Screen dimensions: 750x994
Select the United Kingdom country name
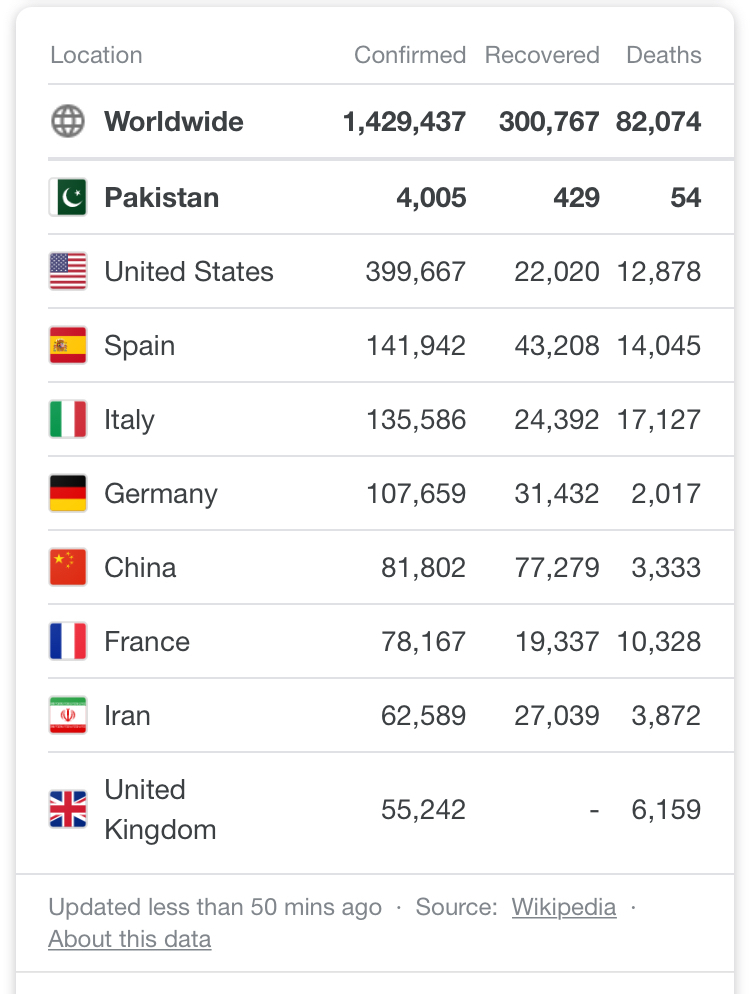coord(160,810)
